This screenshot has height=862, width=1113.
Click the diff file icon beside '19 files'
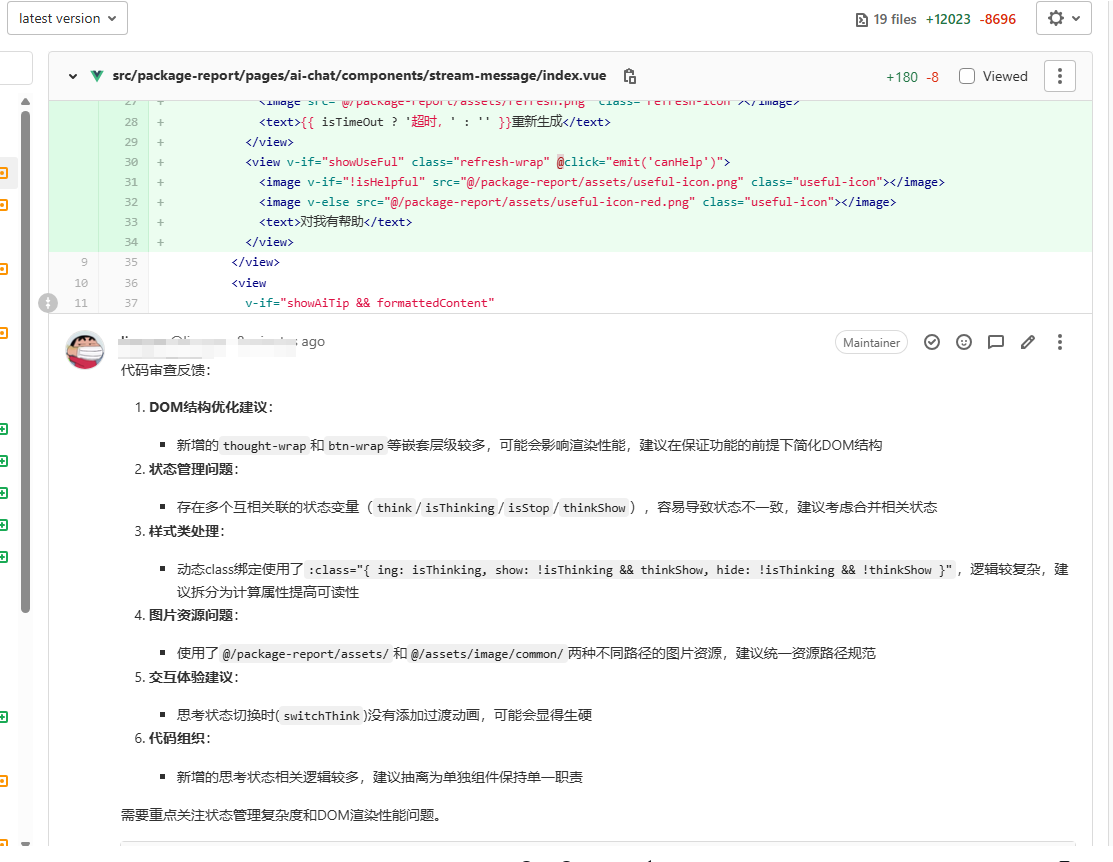click(x=861, y=18)
